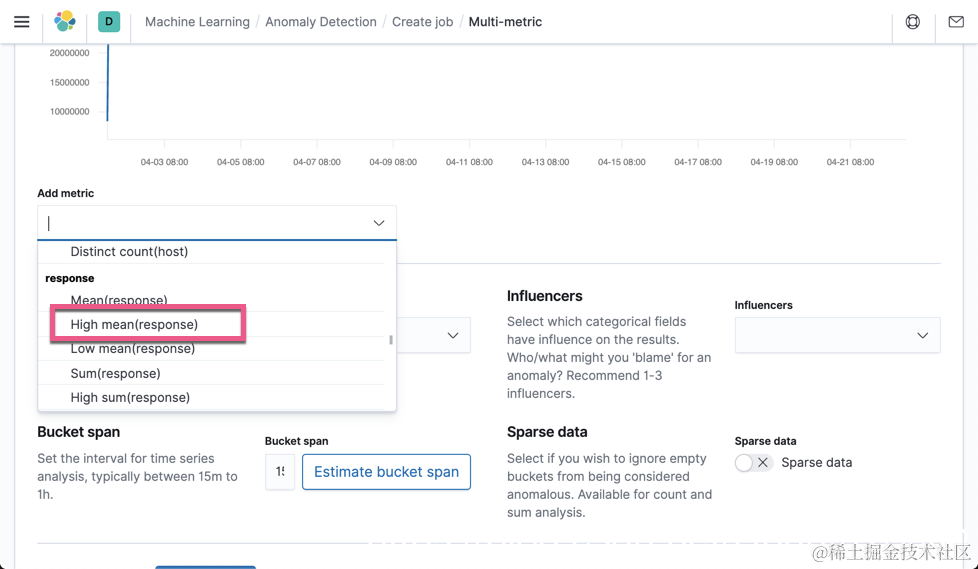Toggle the Sparse data switch
Screen dimensions: 978x569
point(753,463)
